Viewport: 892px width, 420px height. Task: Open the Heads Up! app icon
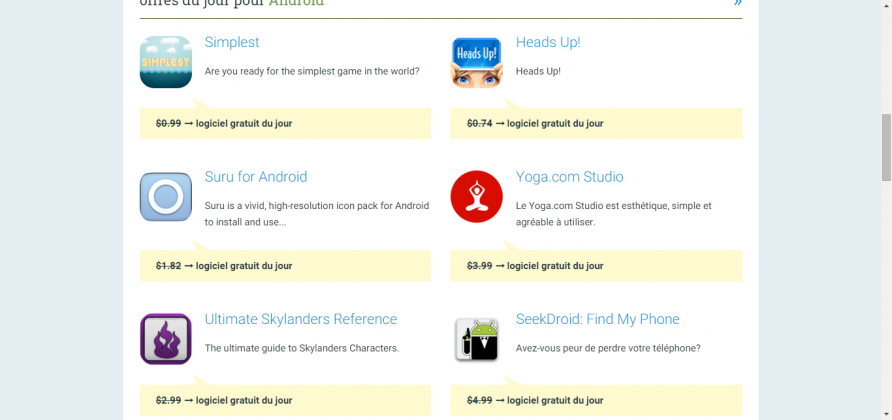pos(476,62)
